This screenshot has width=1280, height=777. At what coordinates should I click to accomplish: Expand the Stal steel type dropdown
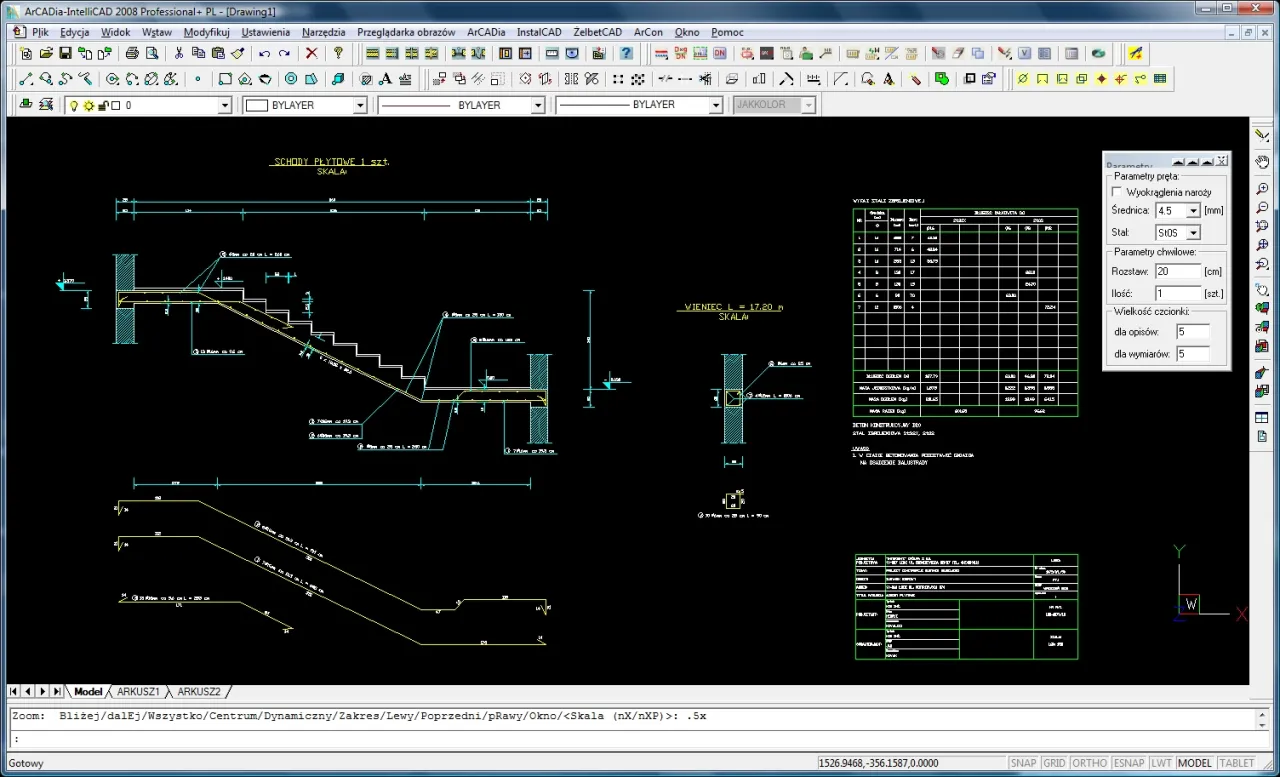coord(1192,232)
